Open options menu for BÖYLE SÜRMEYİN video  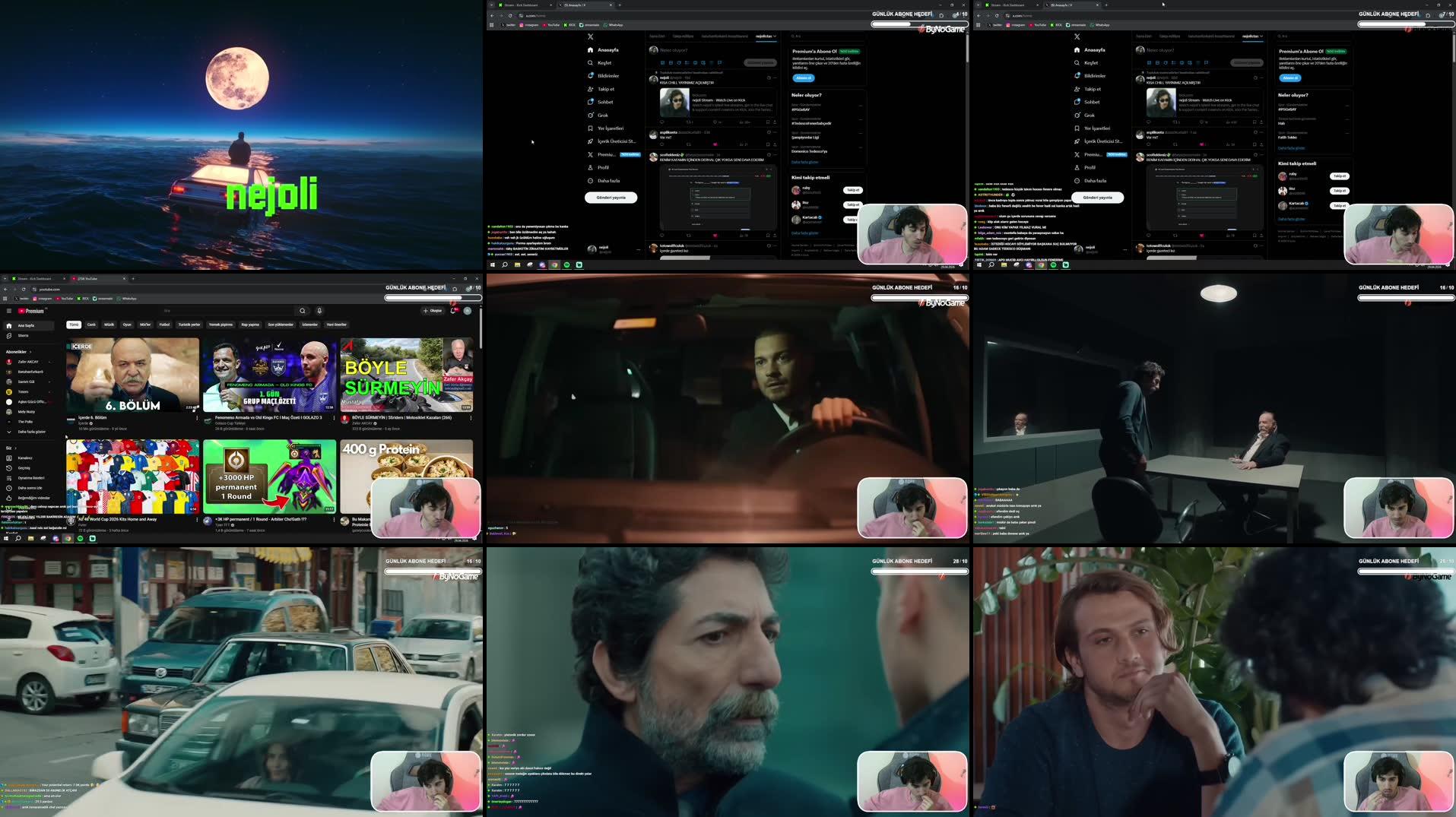tap(471, 418)
